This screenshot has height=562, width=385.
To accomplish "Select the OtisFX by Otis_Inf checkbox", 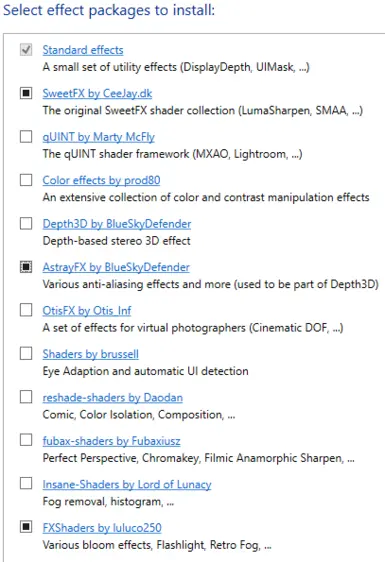I will click(x=26, y=310).
